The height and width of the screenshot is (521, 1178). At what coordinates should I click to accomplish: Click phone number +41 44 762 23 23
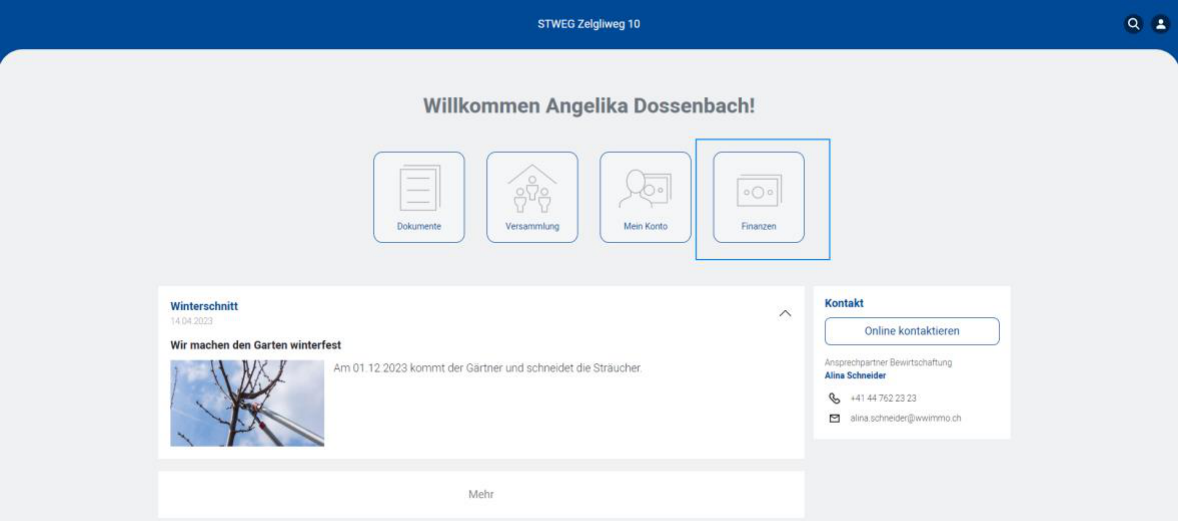click(x=883, y=398)
